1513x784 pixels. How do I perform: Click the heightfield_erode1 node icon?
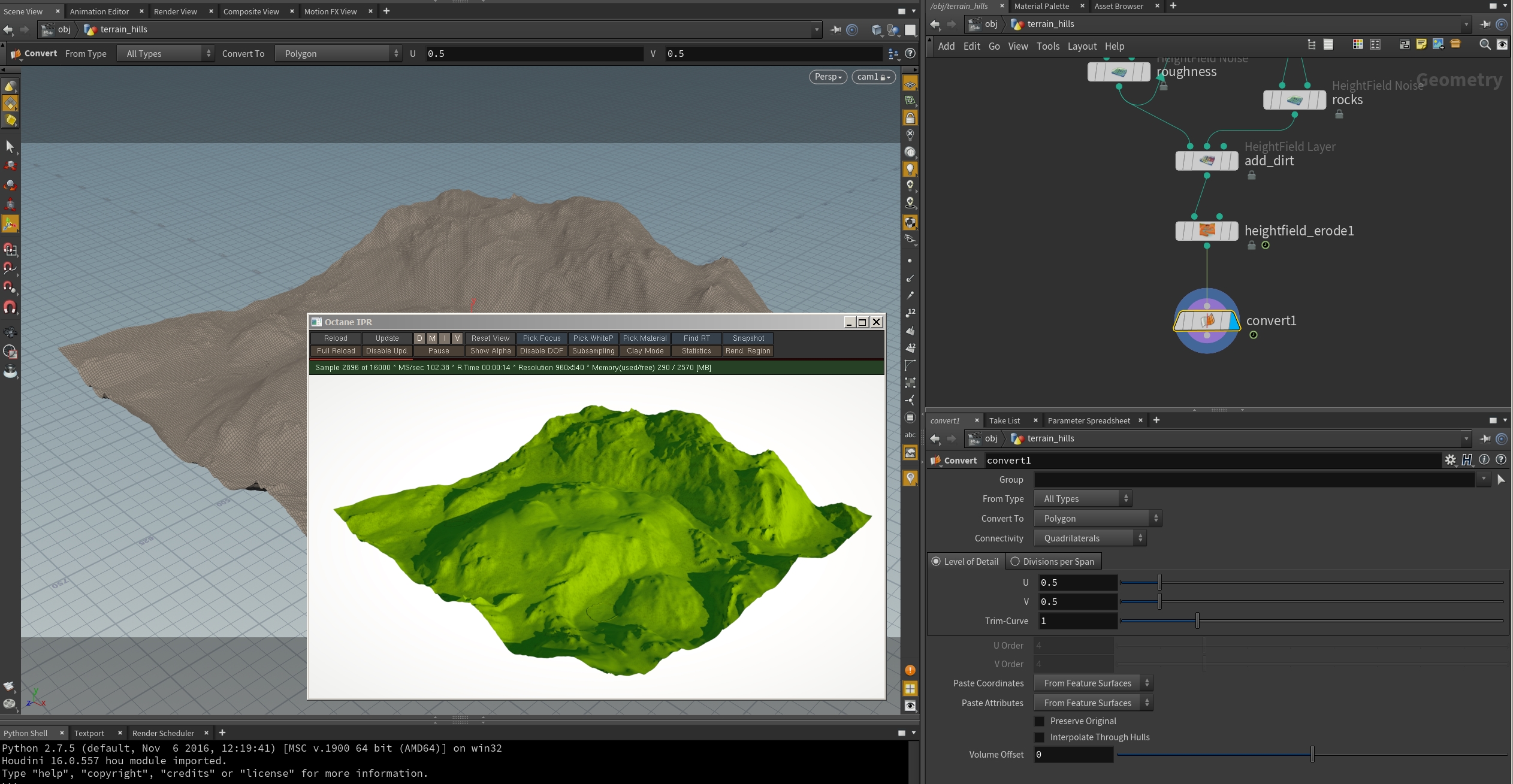click(x=1207, y=231)
